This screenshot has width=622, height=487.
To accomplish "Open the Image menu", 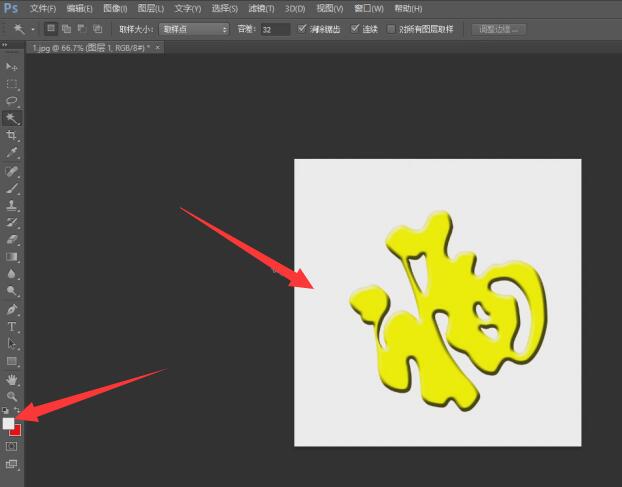I will [115, 8].
